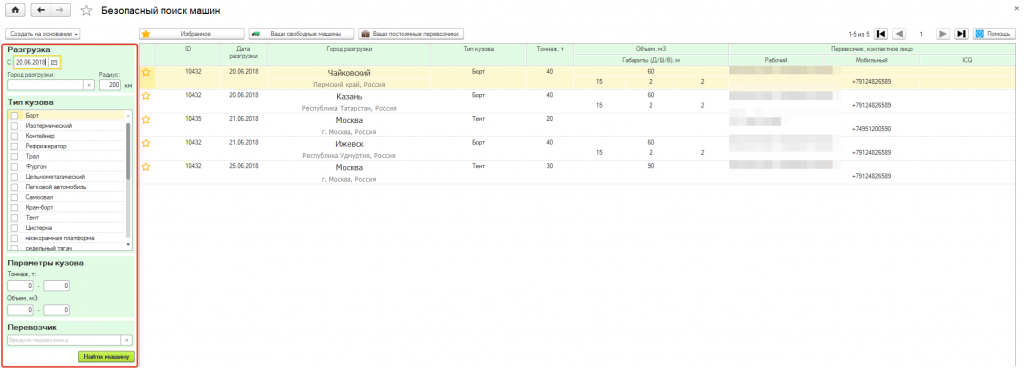
Task: Check the Цистерна body type
Action: [14, 228]
